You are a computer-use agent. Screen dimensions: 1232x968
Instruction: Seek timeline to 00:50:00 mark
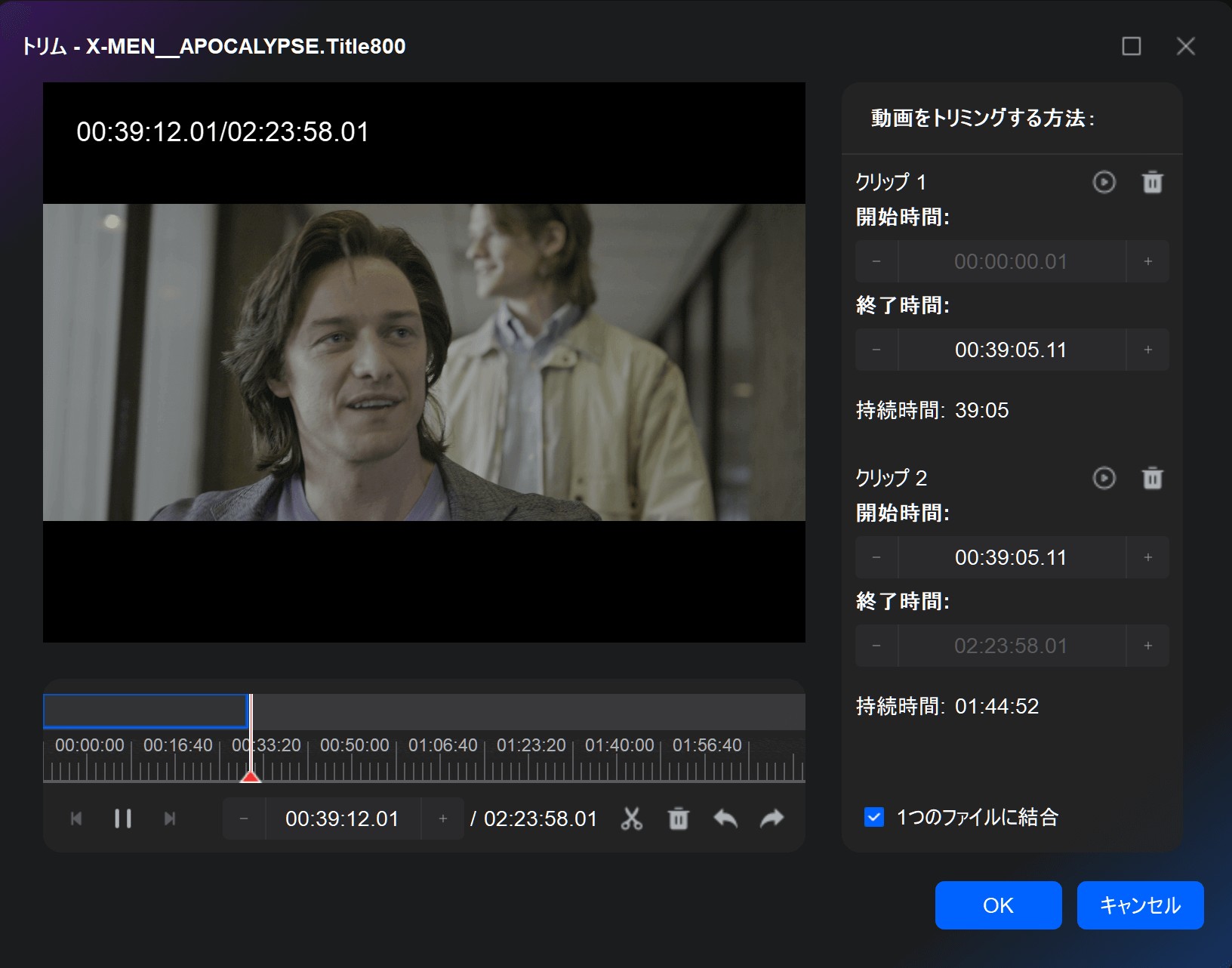point(354,745)
